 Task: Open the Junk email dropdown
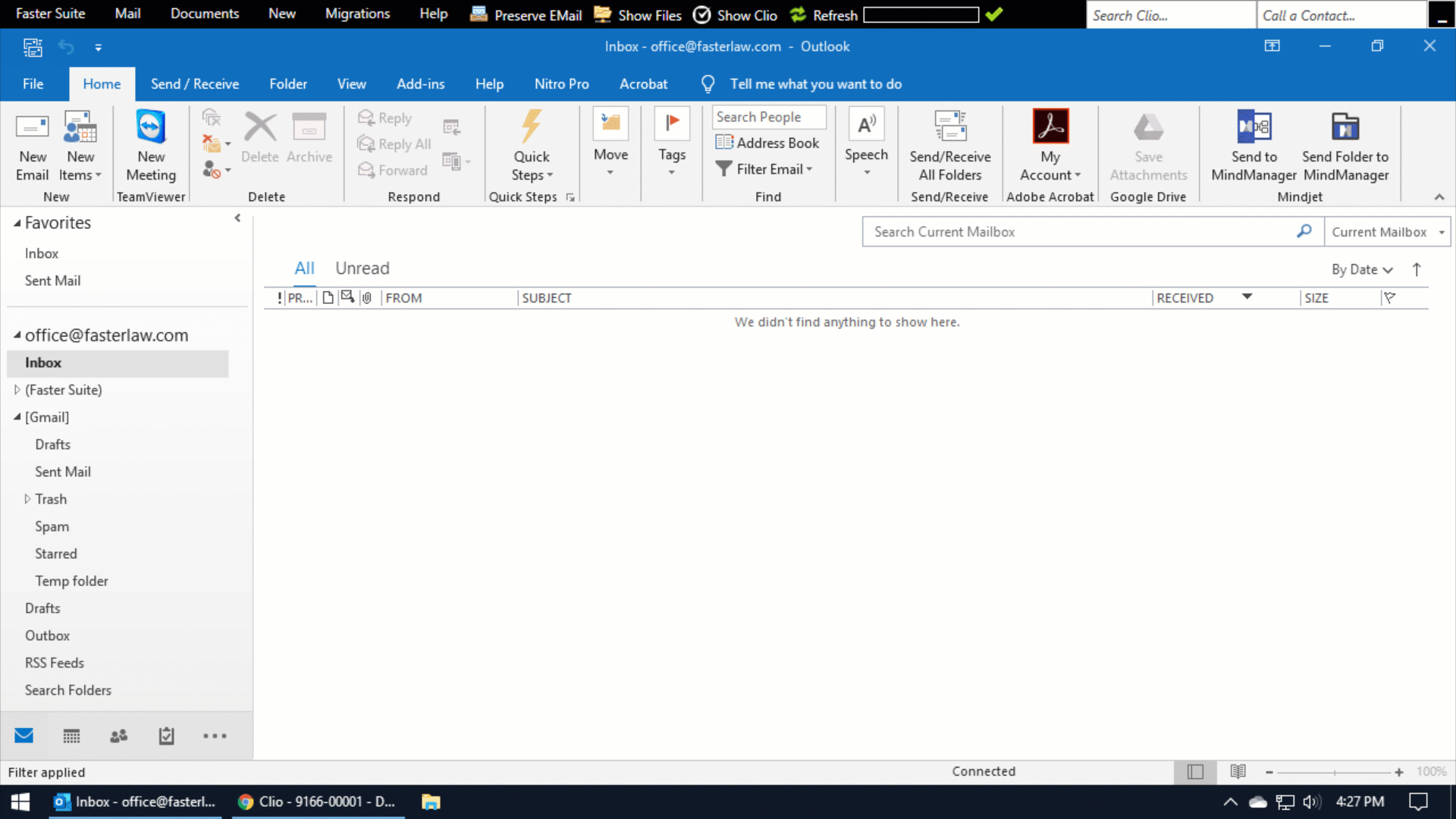(x=216, y=169)
